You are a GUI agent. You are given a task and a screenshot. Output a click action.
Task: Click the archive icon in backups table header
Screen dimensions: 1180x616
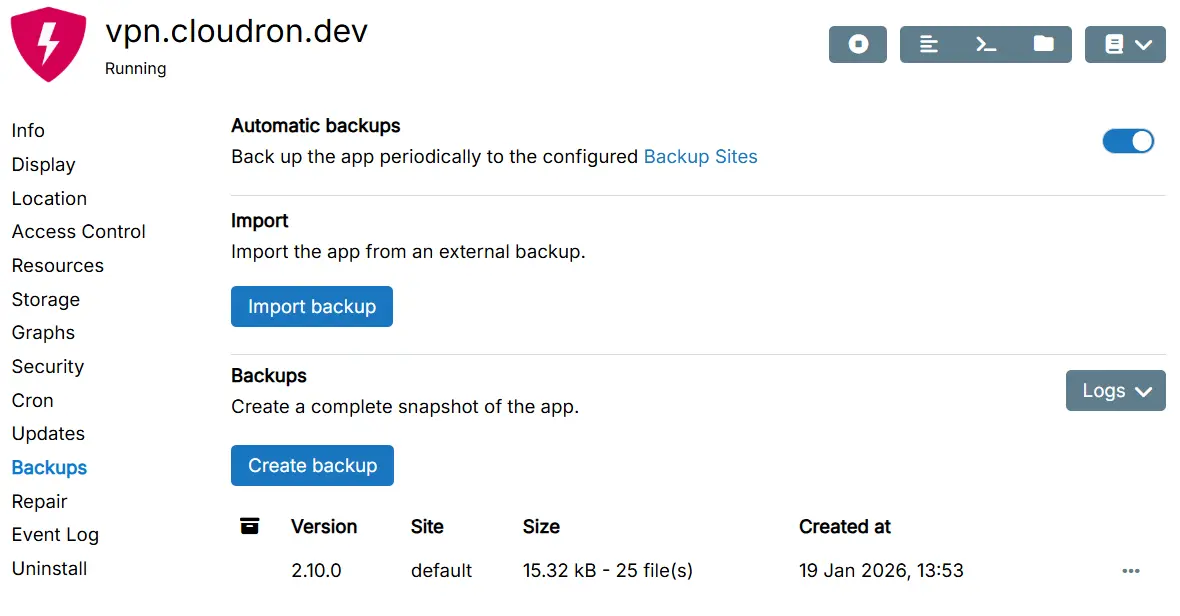pos(250,526)
